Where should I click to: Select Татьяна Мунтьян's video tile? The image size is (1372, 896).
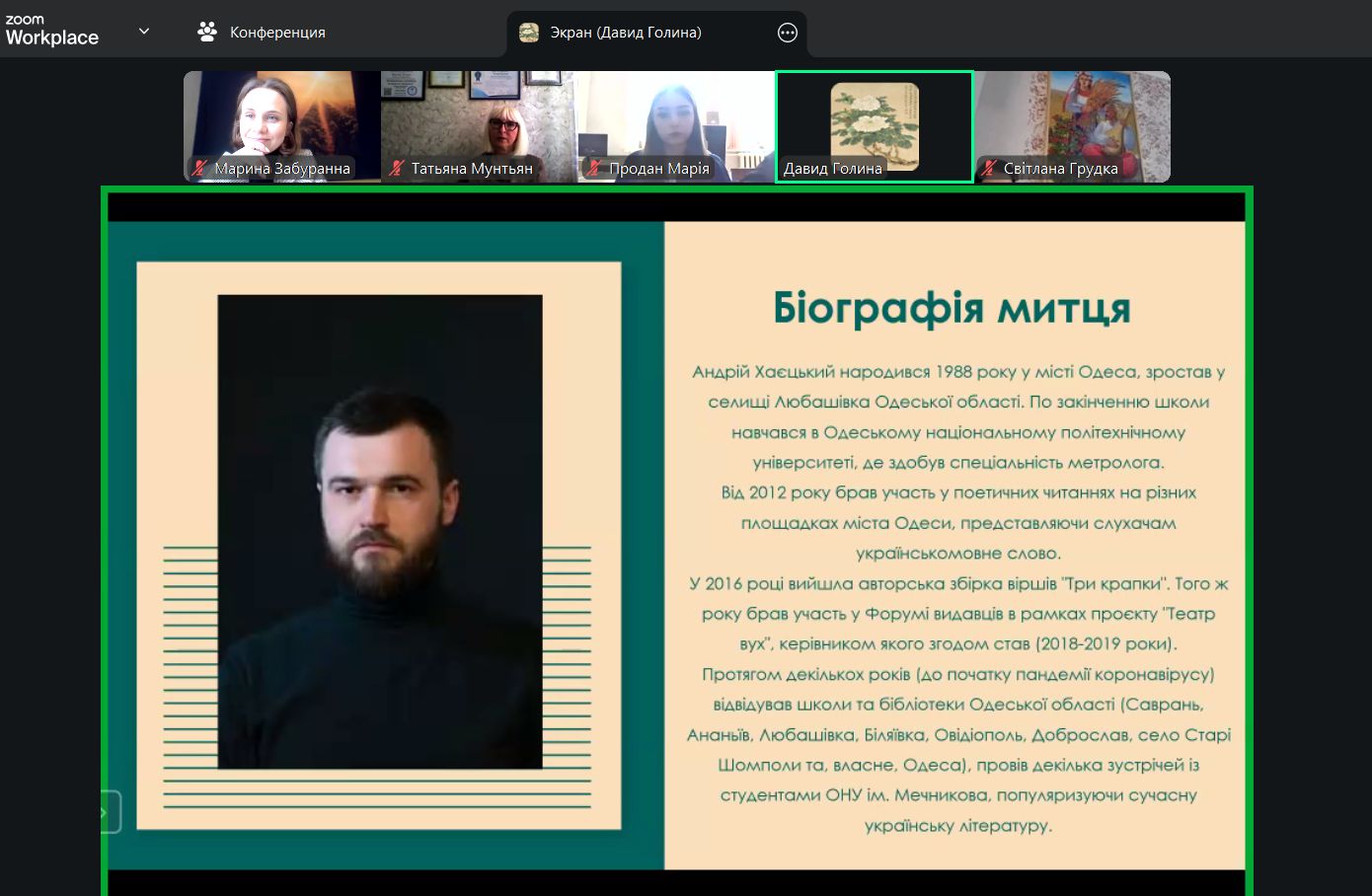point(479,118)
